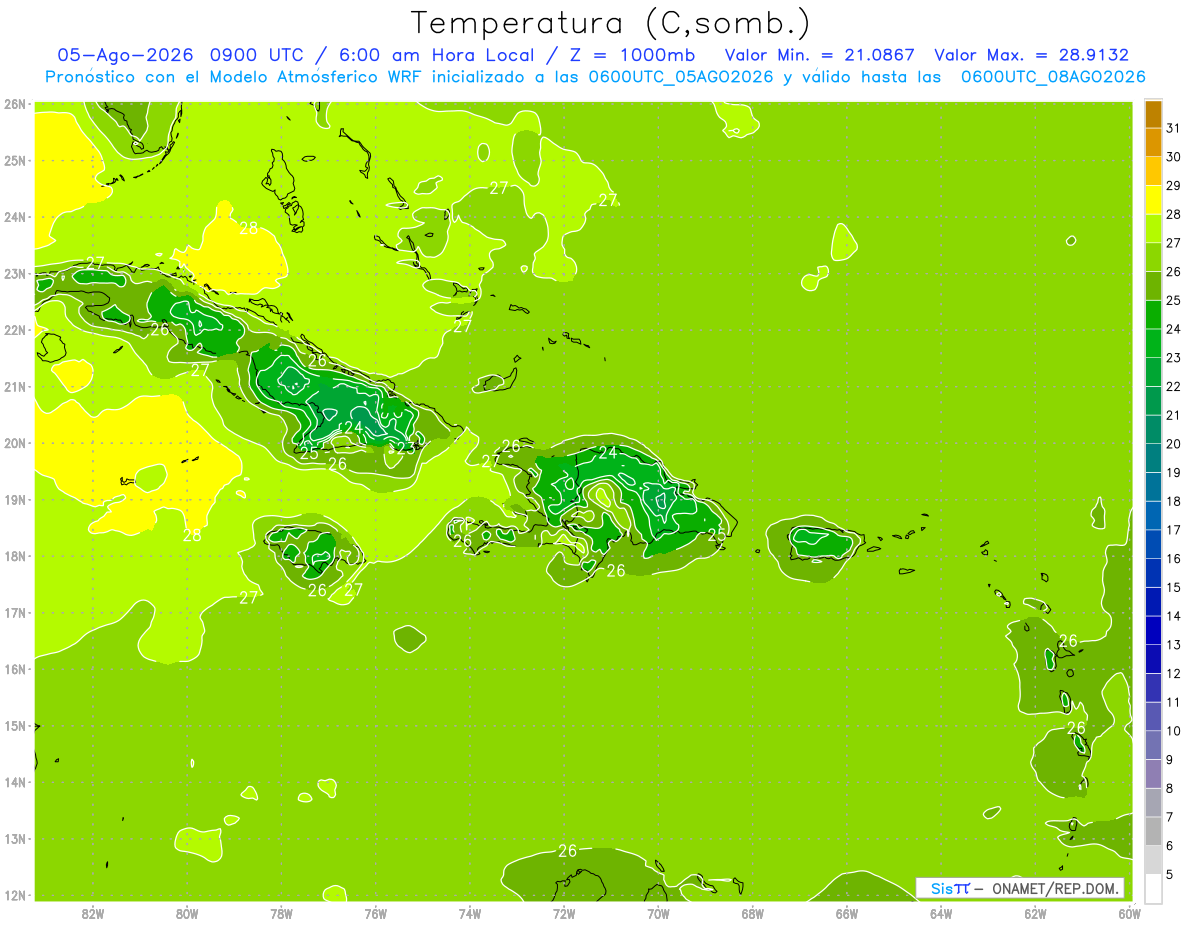Click the title "Temperatura (C,somb.)"

610,23
